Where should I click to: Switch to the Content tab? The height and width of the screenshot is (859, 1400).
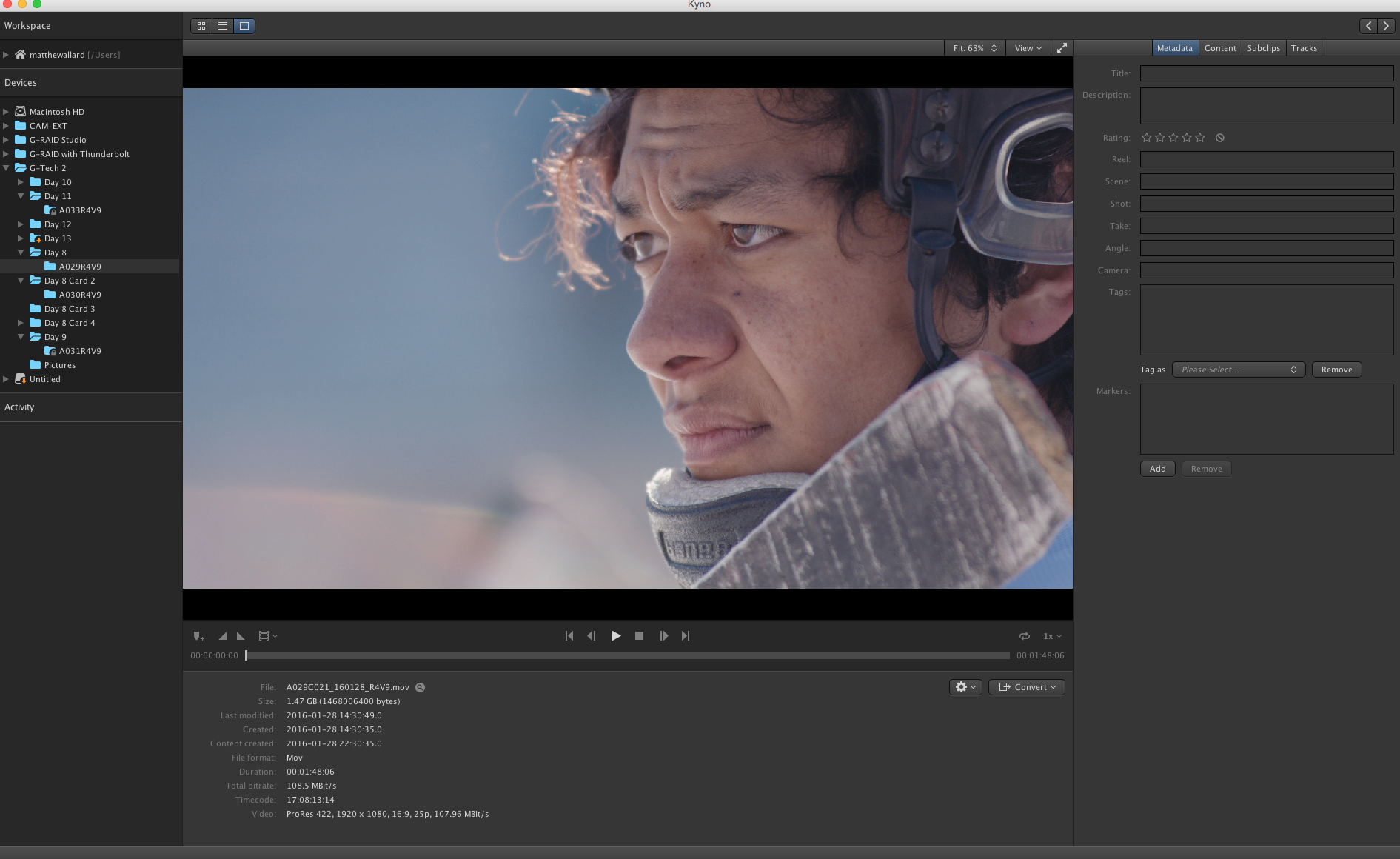pyautogui.click(x=1220, y=47)
